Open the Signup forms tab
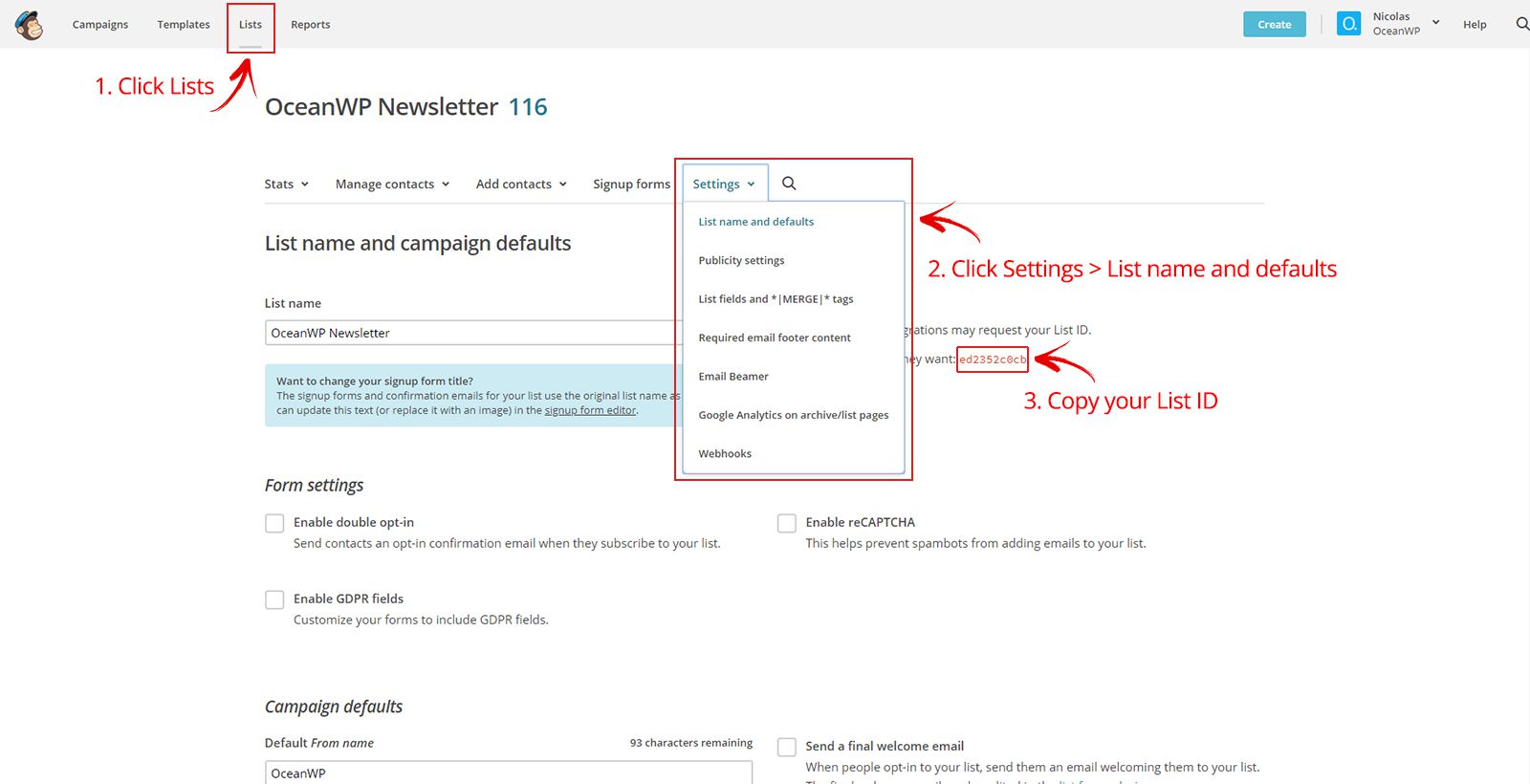 click(631, 184)
